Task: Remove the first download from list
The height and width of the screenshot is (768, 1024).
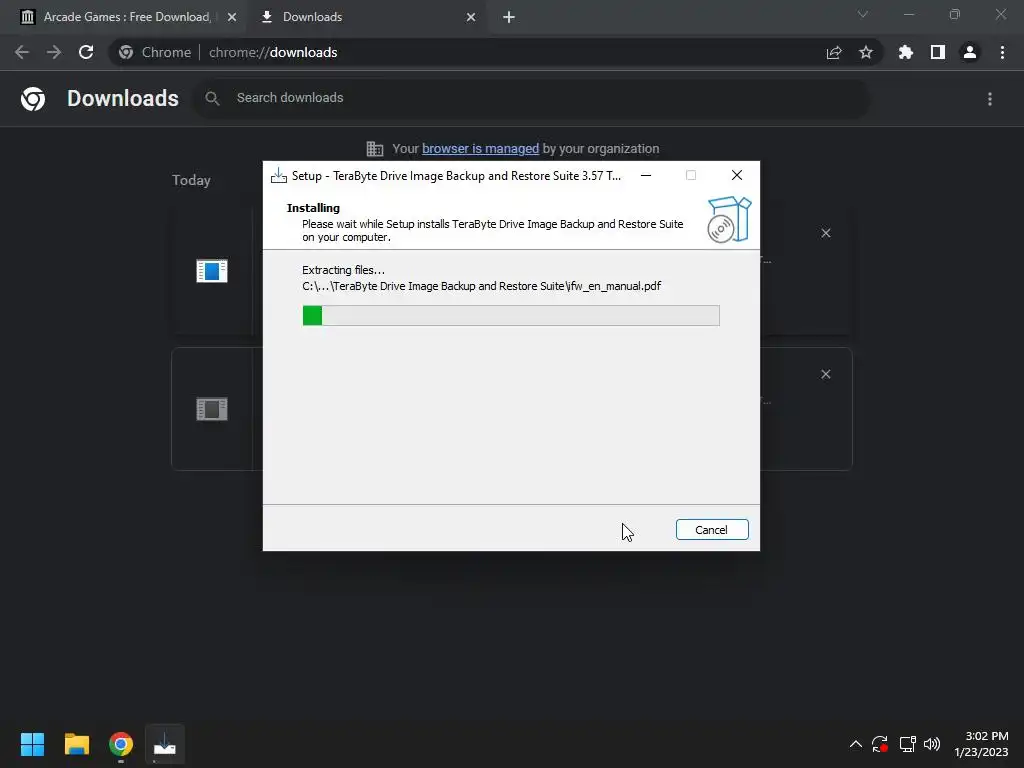Action: 826,233
